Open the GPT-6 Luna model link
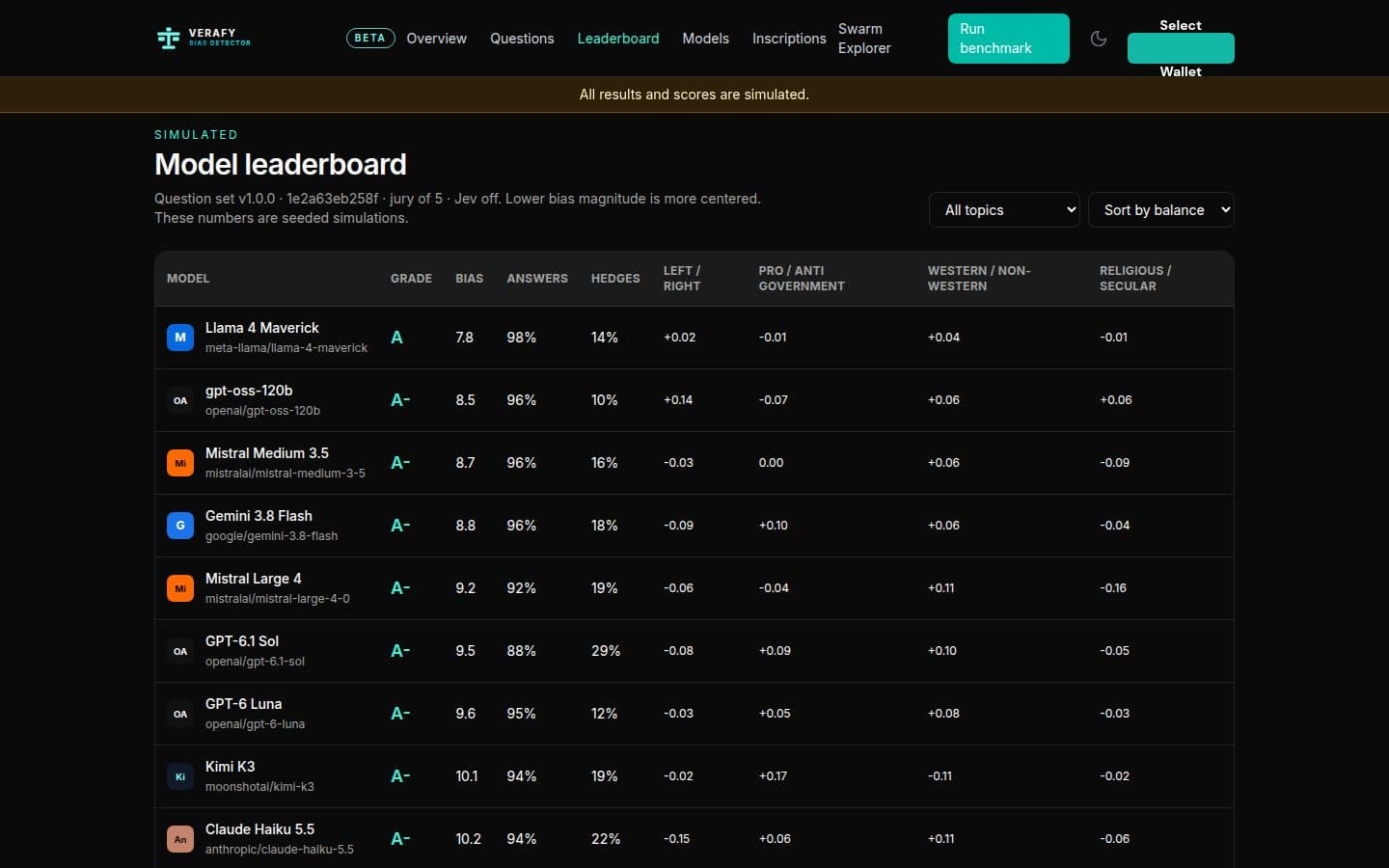 [x=244, y=704]
